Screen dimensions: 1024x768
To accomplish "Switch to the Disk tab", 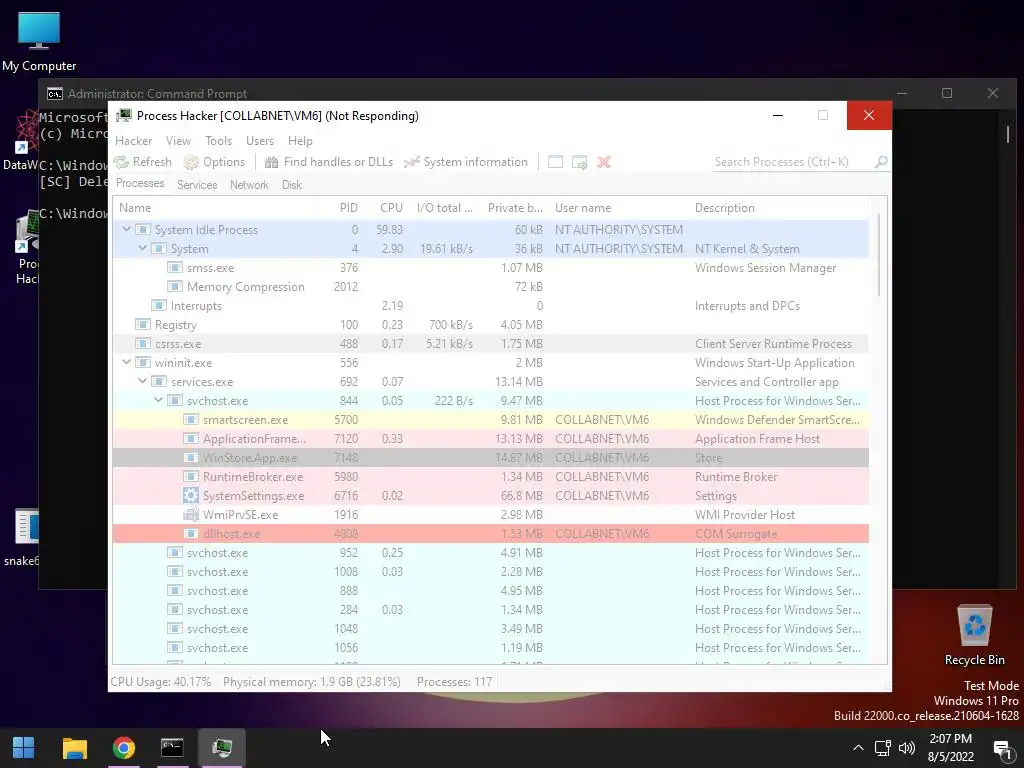I will 292,185.
